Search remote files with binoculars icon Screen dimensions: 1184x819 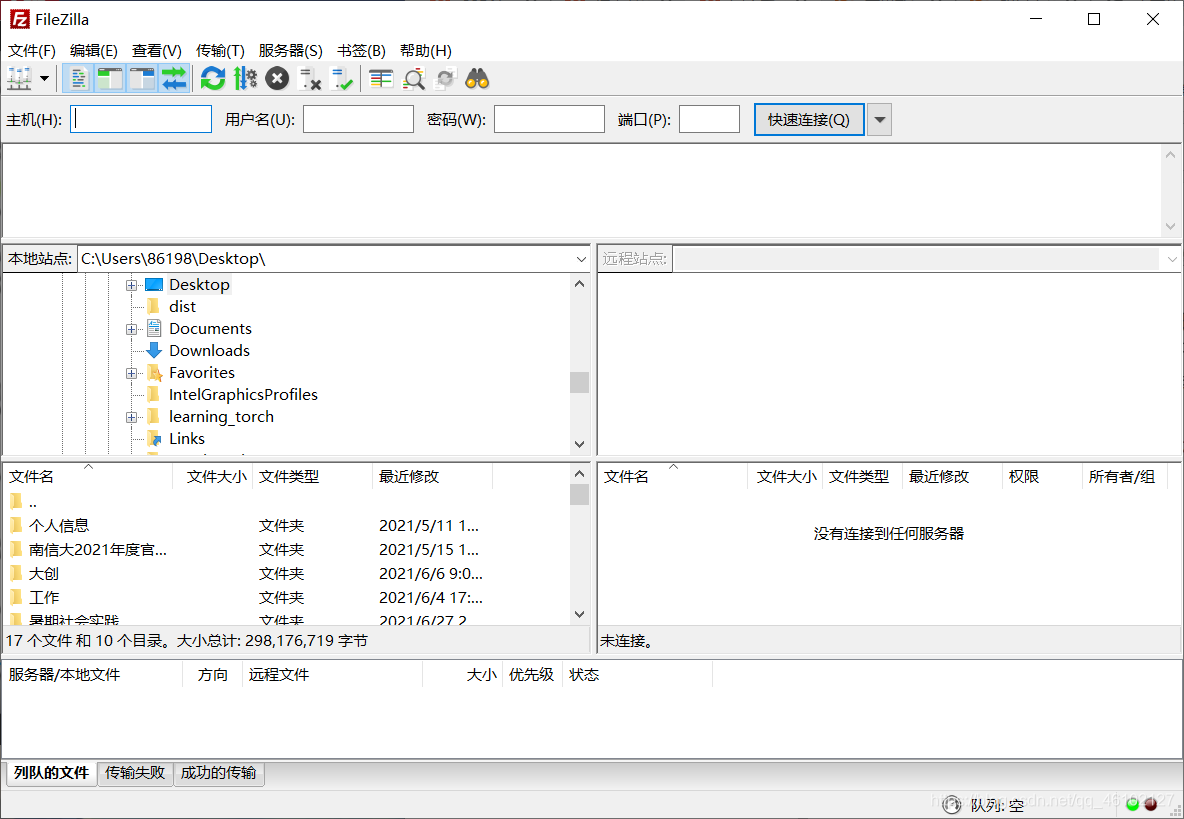(x=477, y=79)
